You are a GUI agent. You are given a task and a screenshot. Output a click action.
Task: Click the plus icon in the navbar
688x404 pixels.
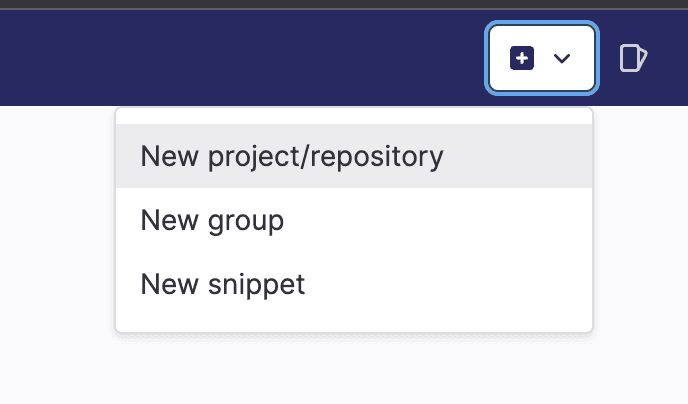(522, 59)
